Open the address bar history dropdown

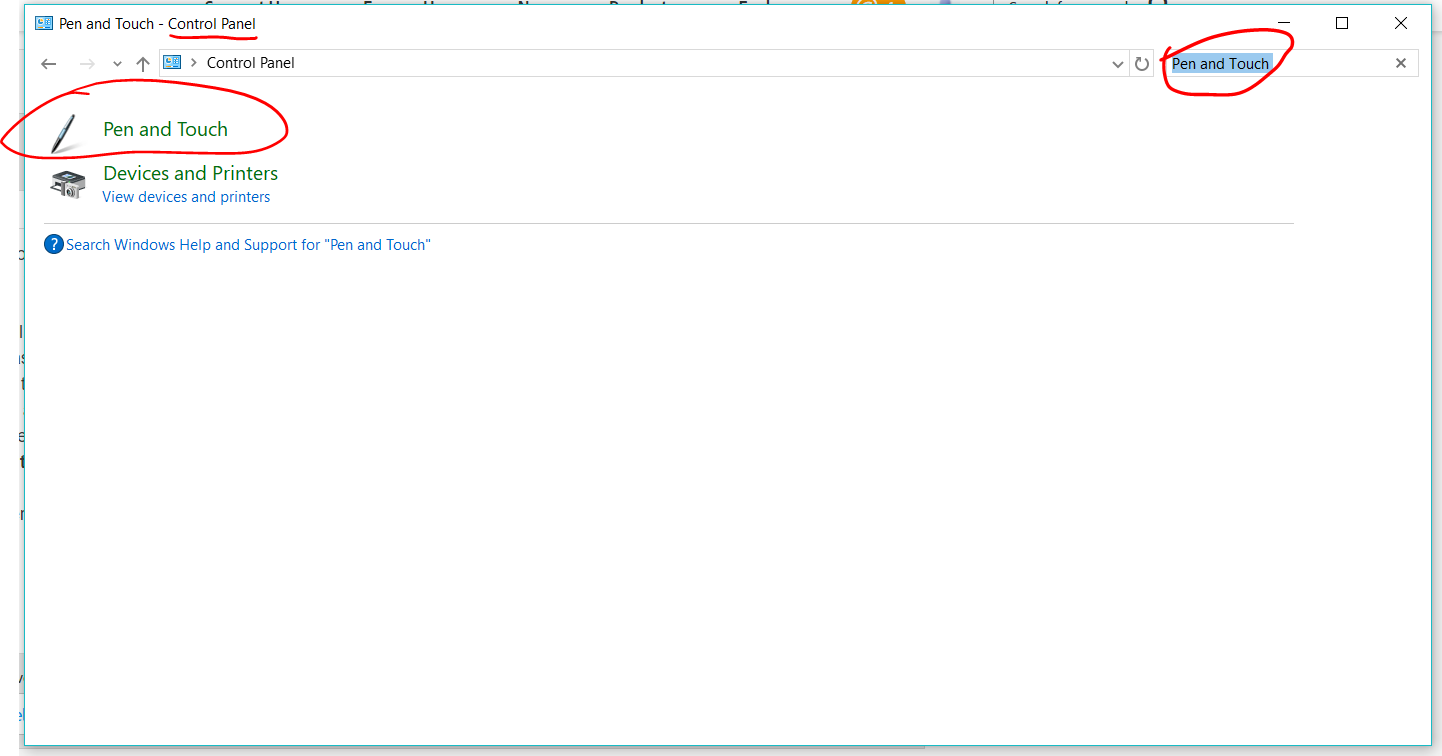[1118, 64]
